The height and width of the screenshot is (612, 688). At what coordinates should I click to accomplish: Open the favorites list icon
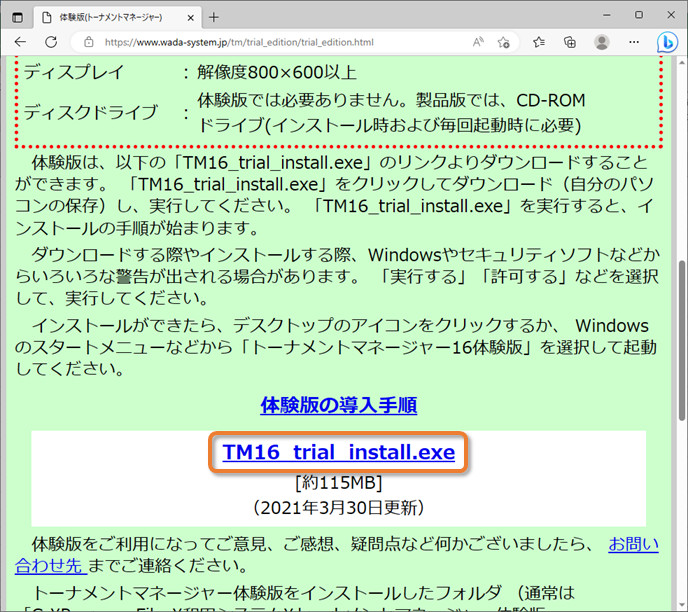click(x=539, y=42)
